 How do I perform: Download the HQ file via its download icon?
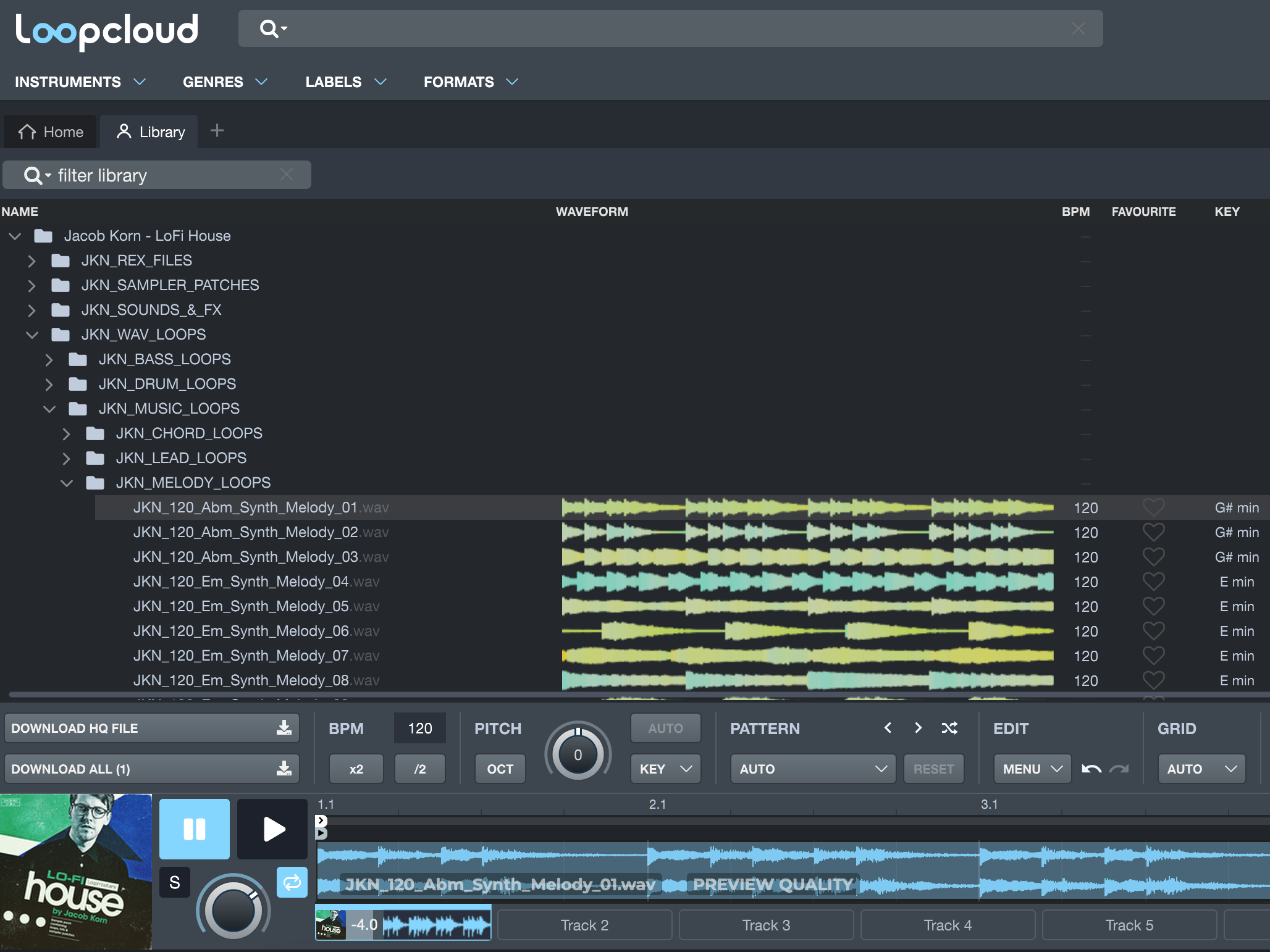tap(284, 728)
